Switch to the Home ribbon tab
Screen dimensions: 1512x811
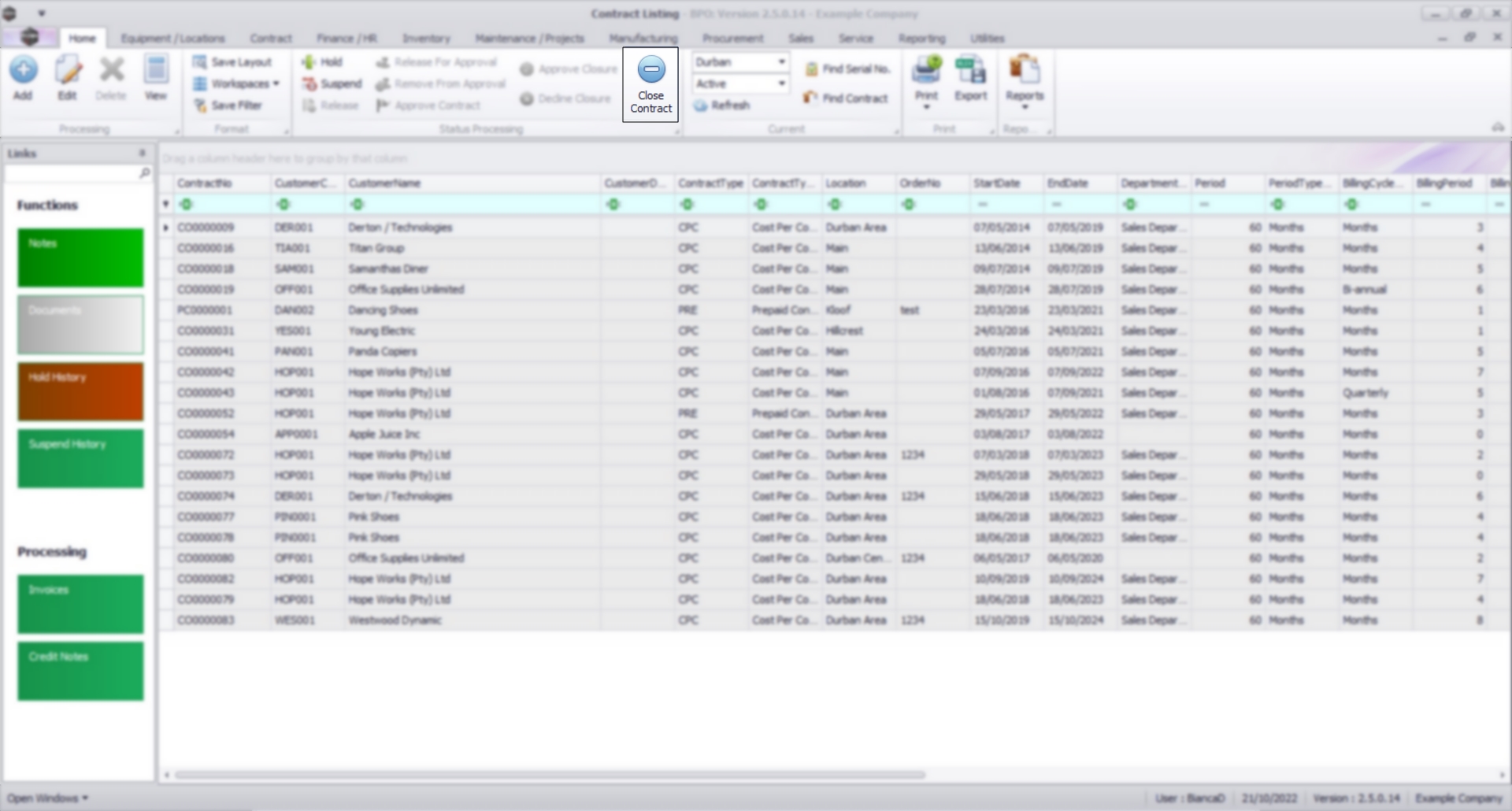[x=81, y=38]
